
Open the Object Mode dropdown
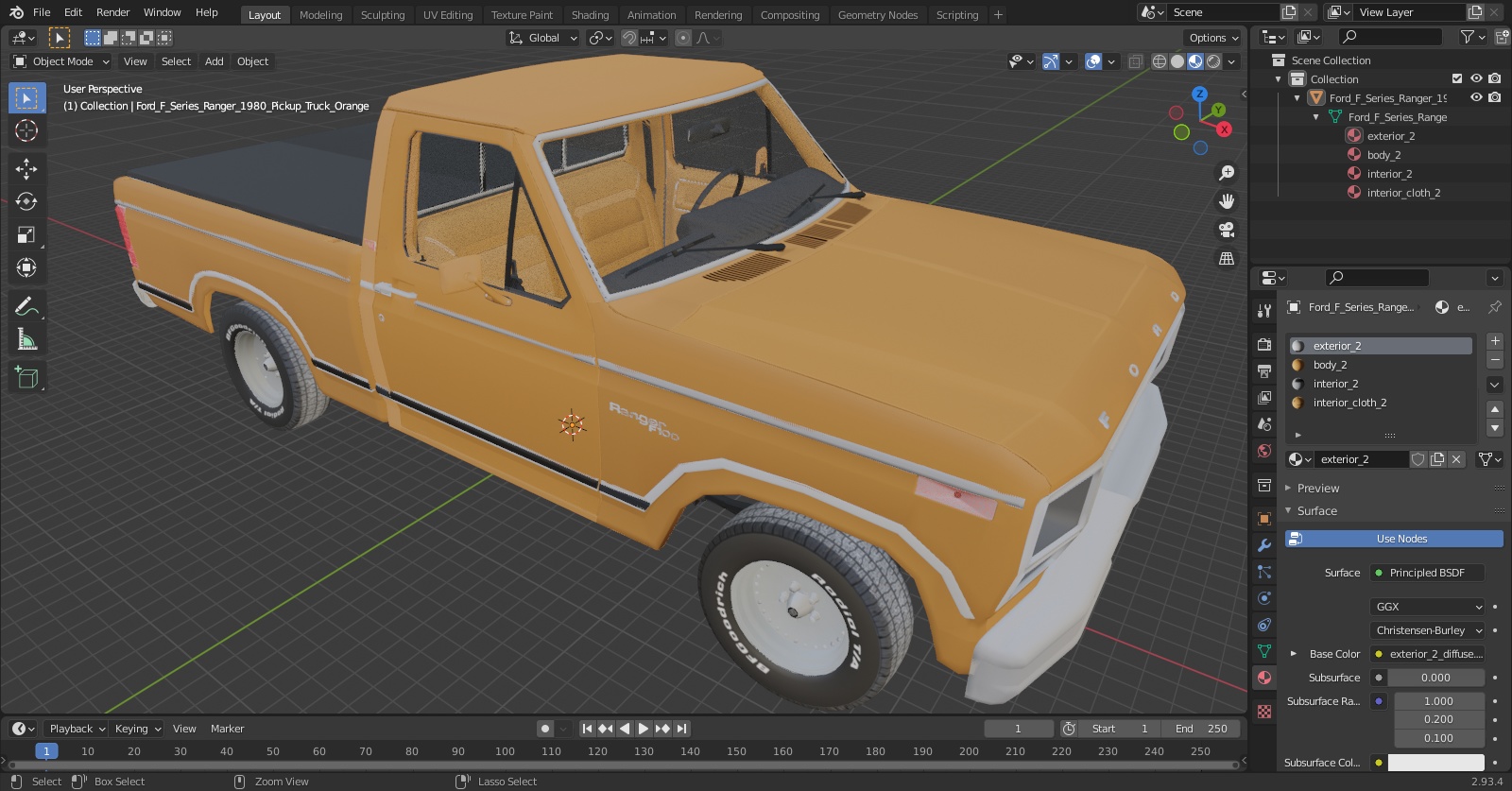(x=61, y=61)
